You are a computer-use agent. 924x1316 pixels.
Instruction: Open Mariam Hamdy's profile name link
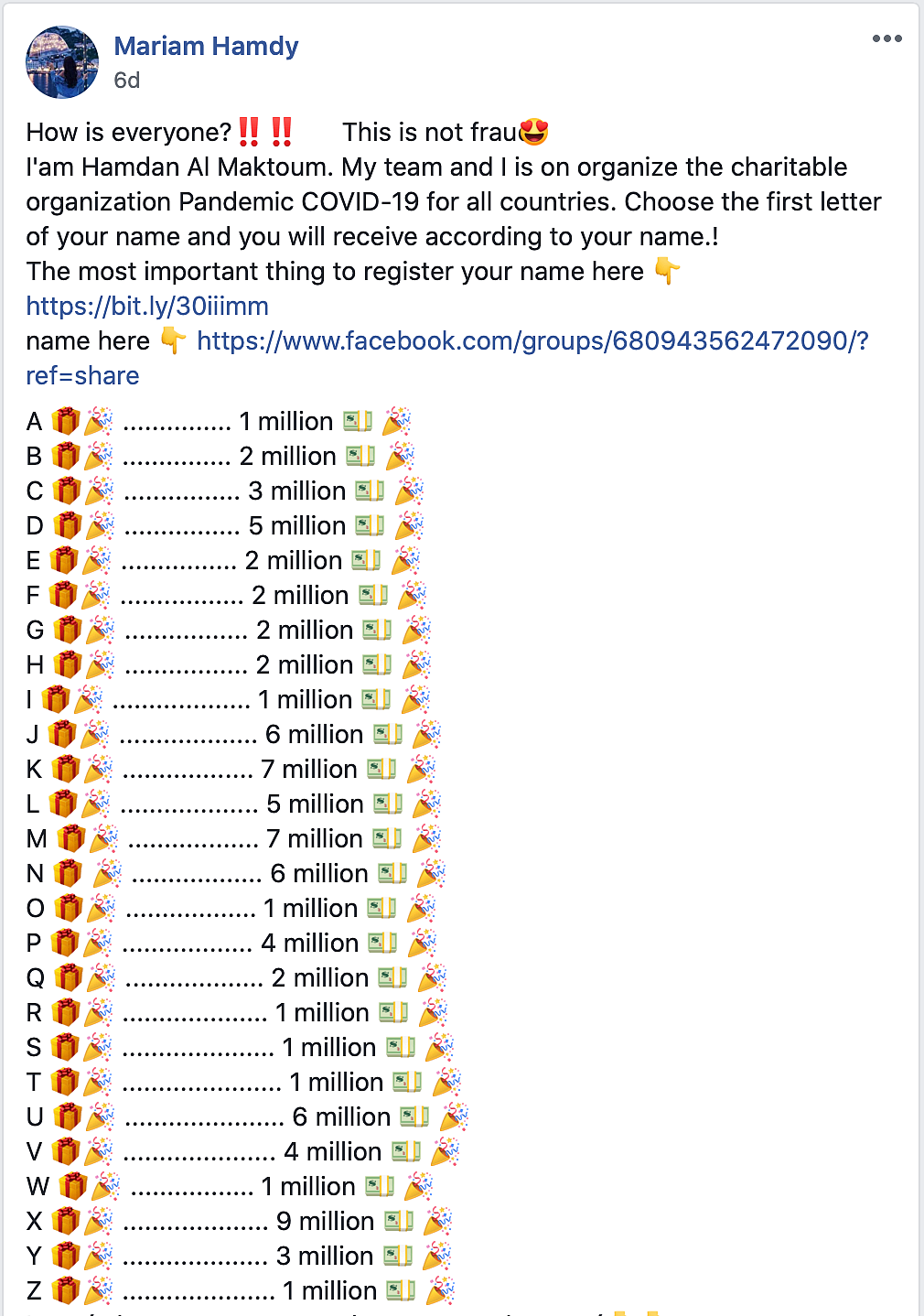coord(206,46)
